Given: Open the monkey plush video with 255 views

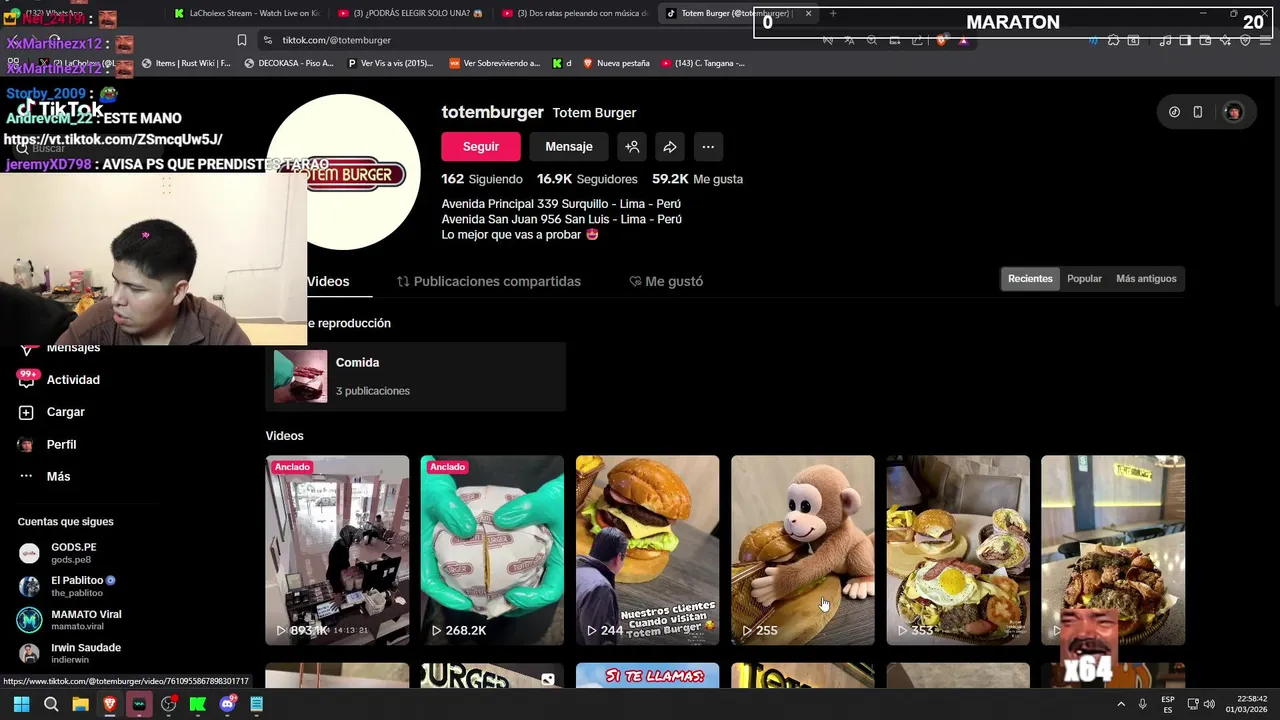Looking at the screenshot, I should (802, 550).
